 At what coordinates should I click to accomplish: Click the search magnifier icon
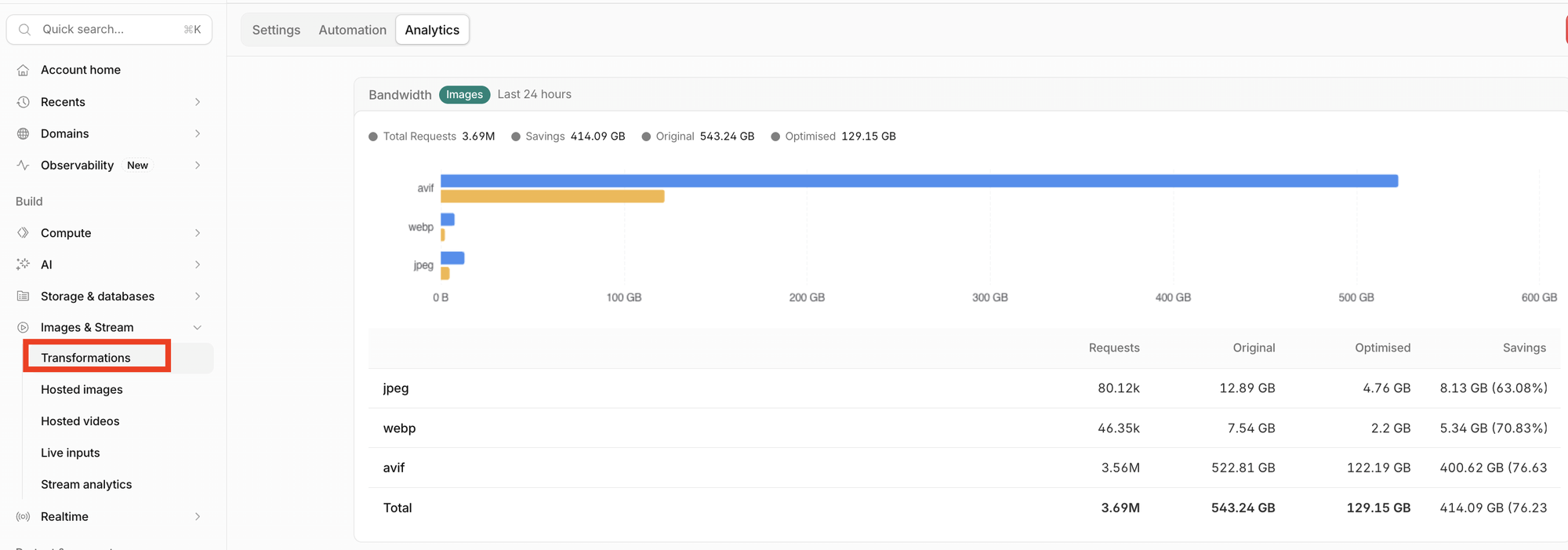[x=24, y=30]
